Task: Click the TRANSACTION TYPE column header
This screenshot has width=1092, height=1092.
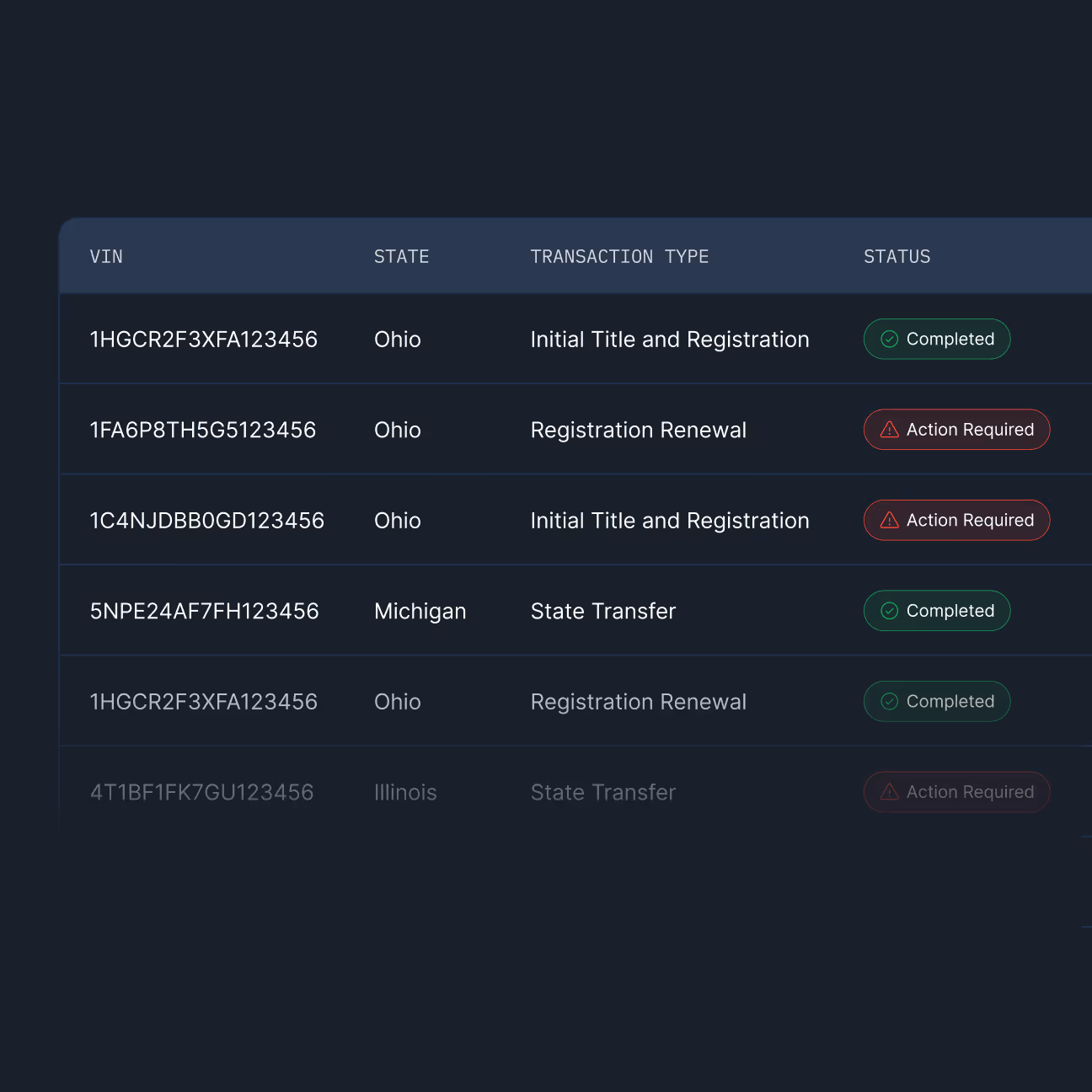Action: pyautogui.click(x=619, y=257)
